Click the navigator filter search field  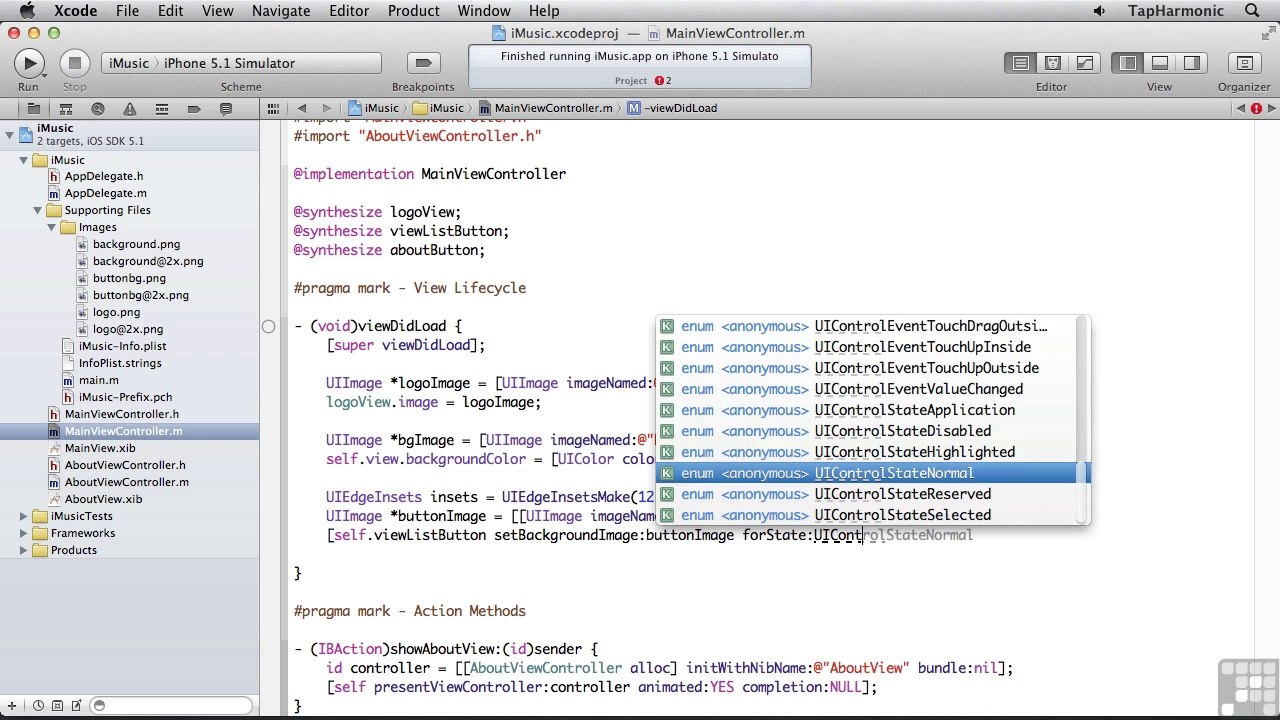[x=172, y=706]
